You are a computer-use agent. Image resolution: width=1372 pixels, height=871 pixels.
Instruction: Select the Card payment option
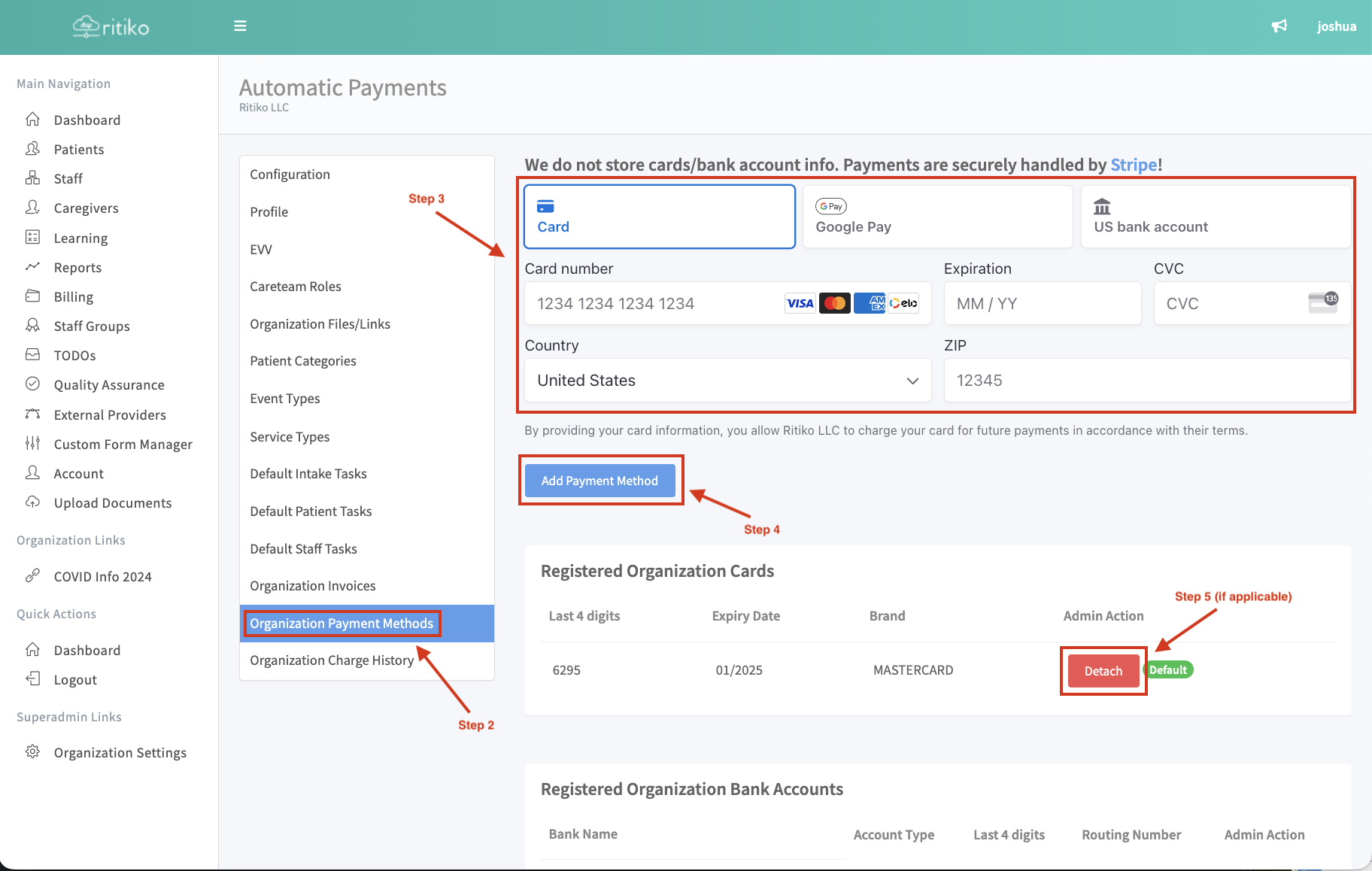pos(659,217)
